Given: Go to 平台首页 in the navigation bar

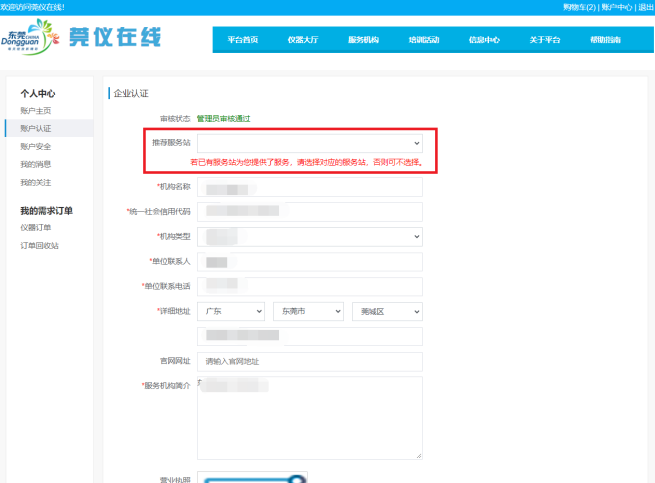Looking at the screenshot, I should [242, 40].
